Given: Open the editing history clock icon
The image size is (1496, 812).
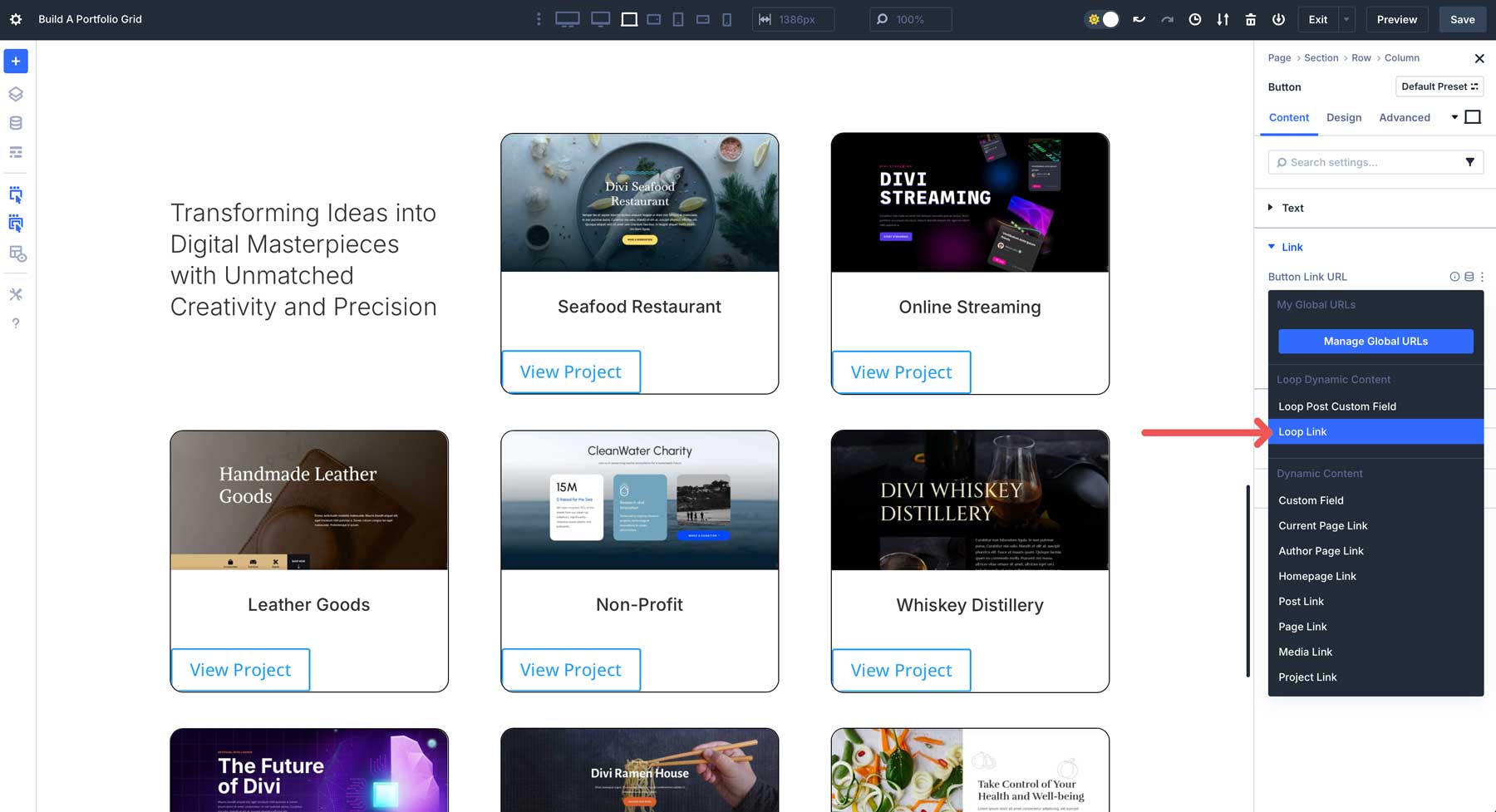Looking at the screenshot, I should [1195, 19].
